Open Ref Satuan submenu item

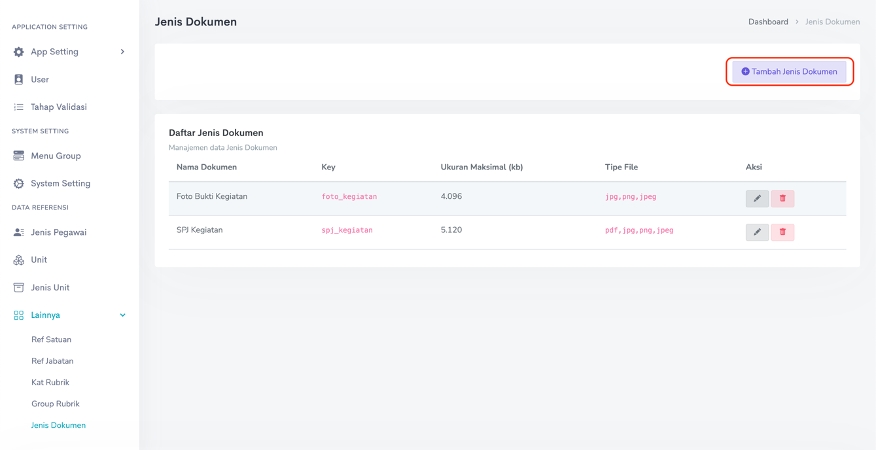(51, 340)
